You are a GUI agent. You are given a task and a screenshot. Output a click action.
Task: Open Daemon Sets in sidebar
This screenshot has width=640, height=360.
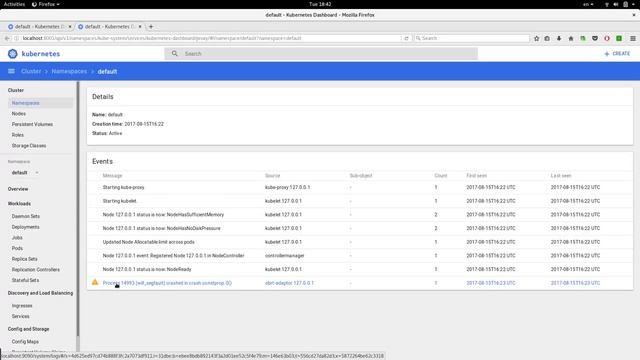[x=26, y=216]
